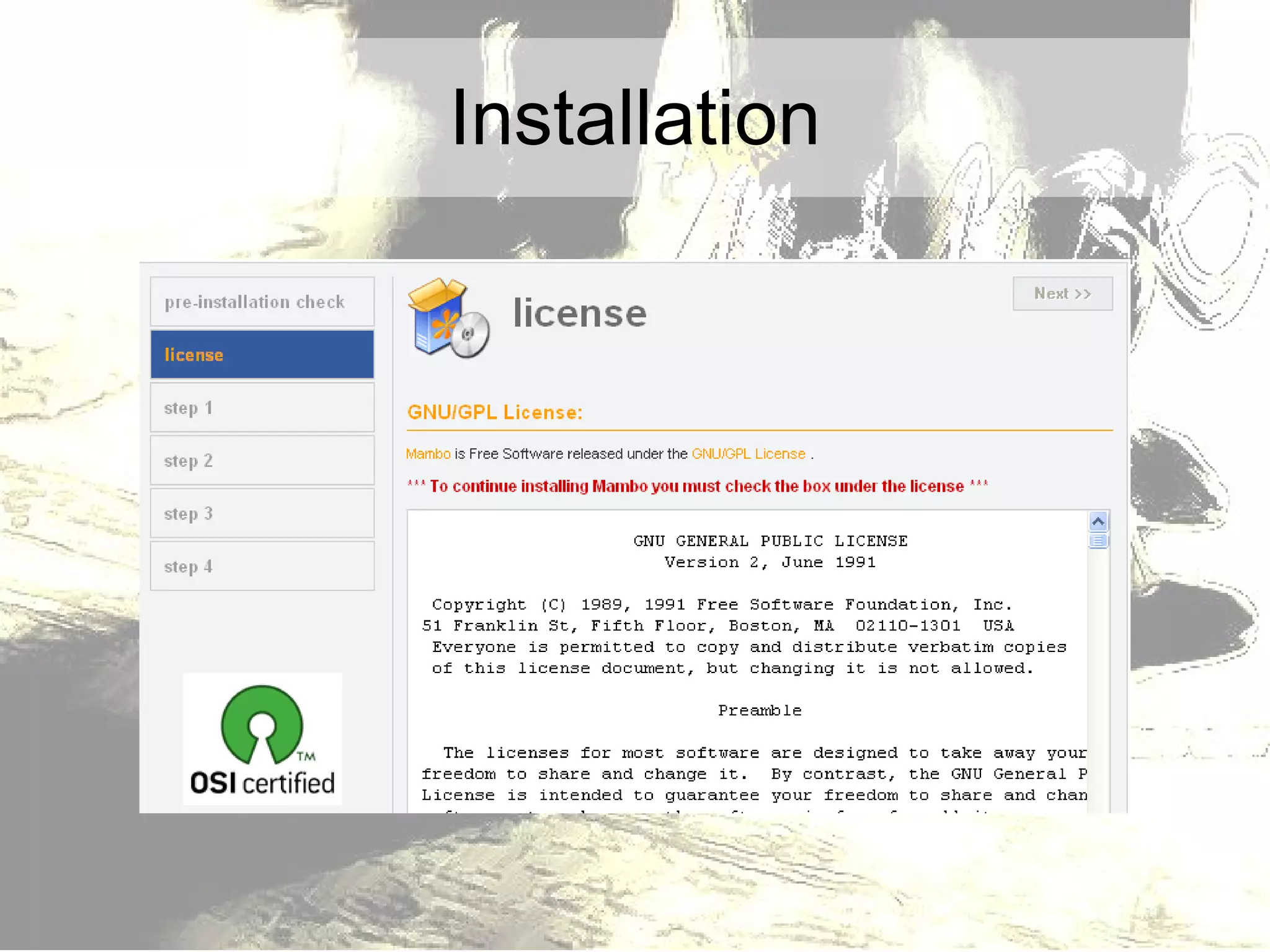Select the pre-installation check step
Viewport: 1270px width, 952px height.
click(262, 302)
